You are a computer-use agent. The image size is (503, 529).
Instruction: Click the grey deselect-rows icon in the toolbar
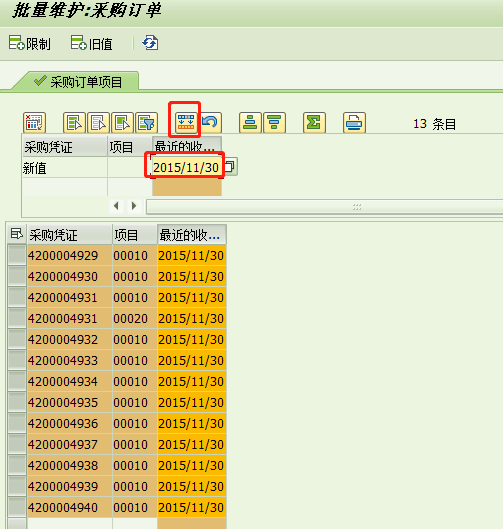(98, 122)
